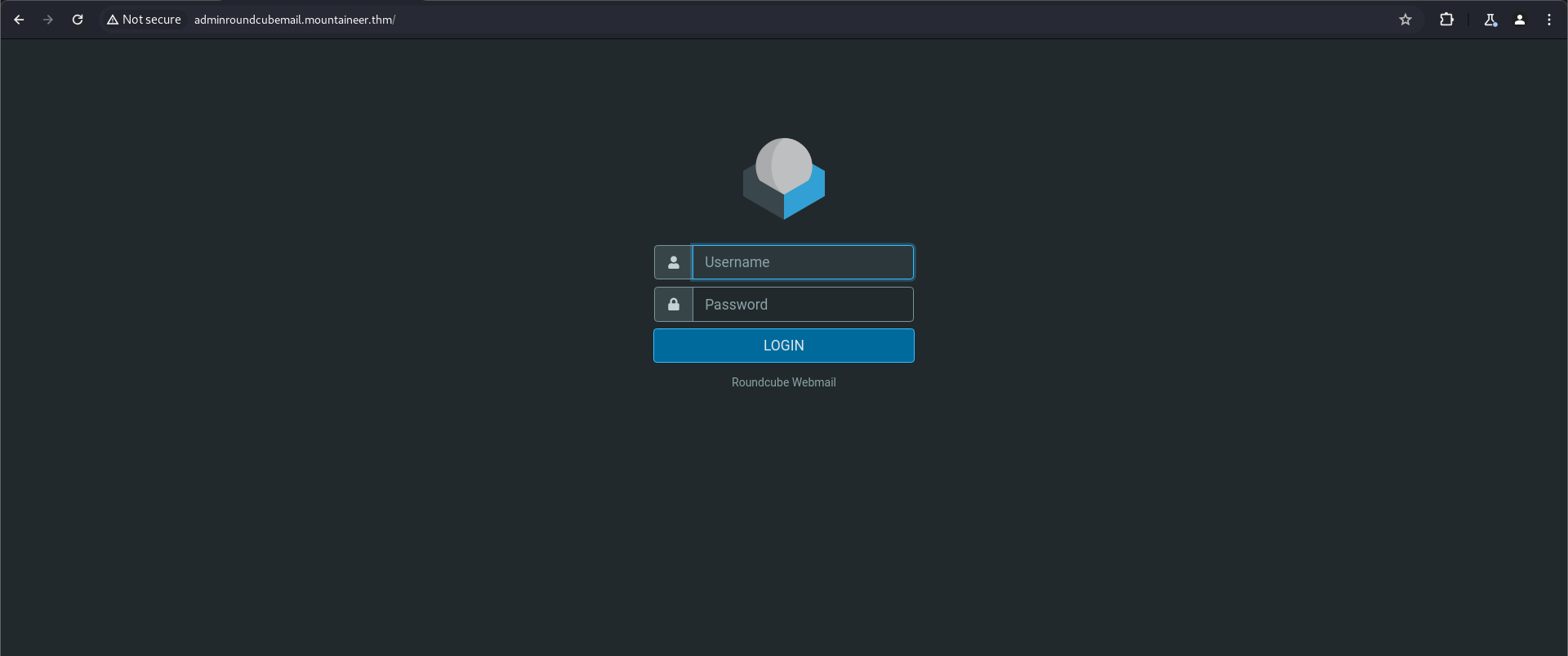This screenshot has height=656, width=1568.
Task: Open the 'Not secure' site info chip
Action: tap(145, 20)
